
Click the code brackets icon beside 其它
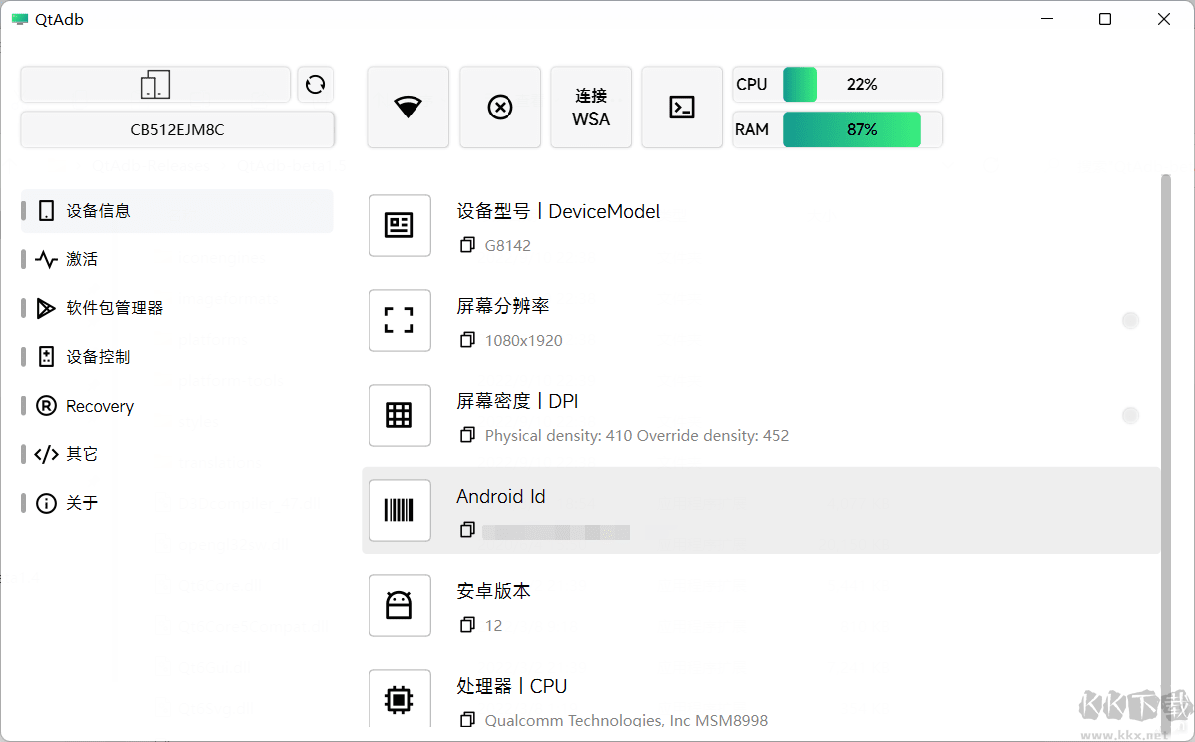click(46, 454)
